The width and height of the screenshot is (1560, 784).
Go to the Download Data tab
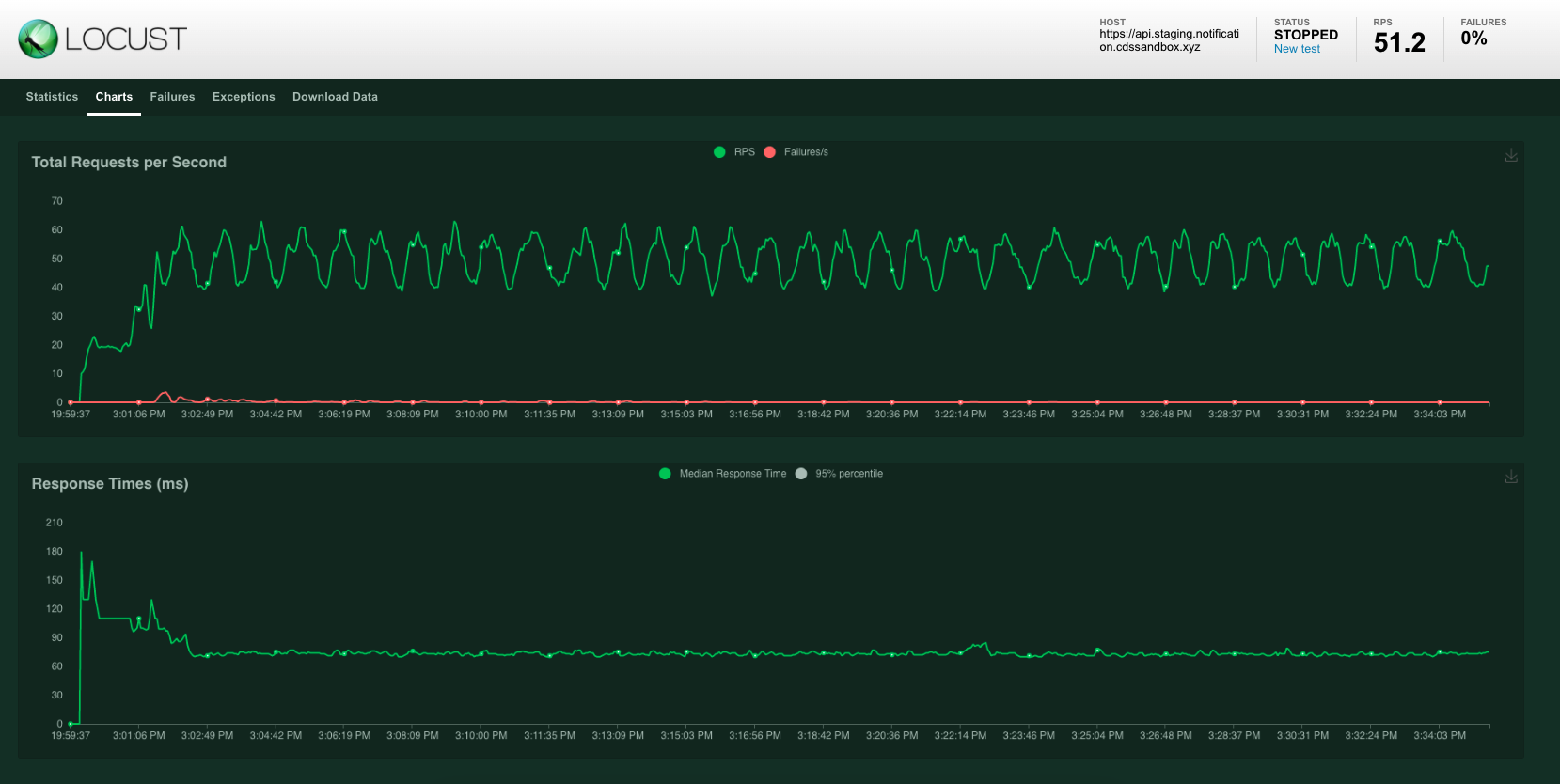335,97
